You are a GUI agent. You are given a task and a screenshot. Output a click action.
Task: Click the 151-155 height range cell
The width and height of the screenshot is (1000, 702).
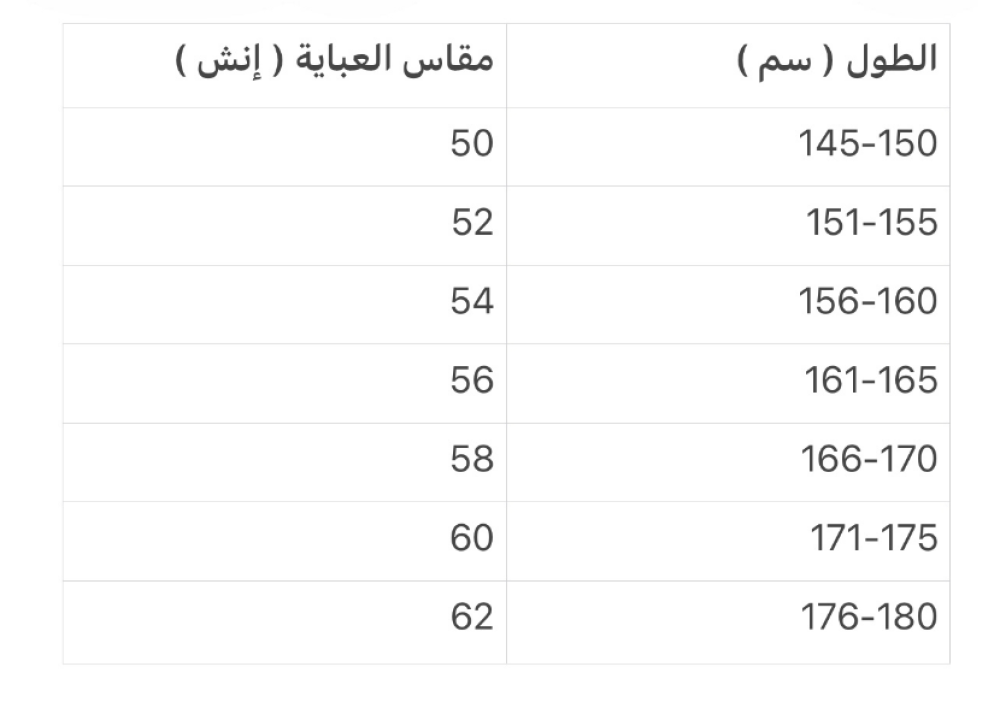click(872, 223)
